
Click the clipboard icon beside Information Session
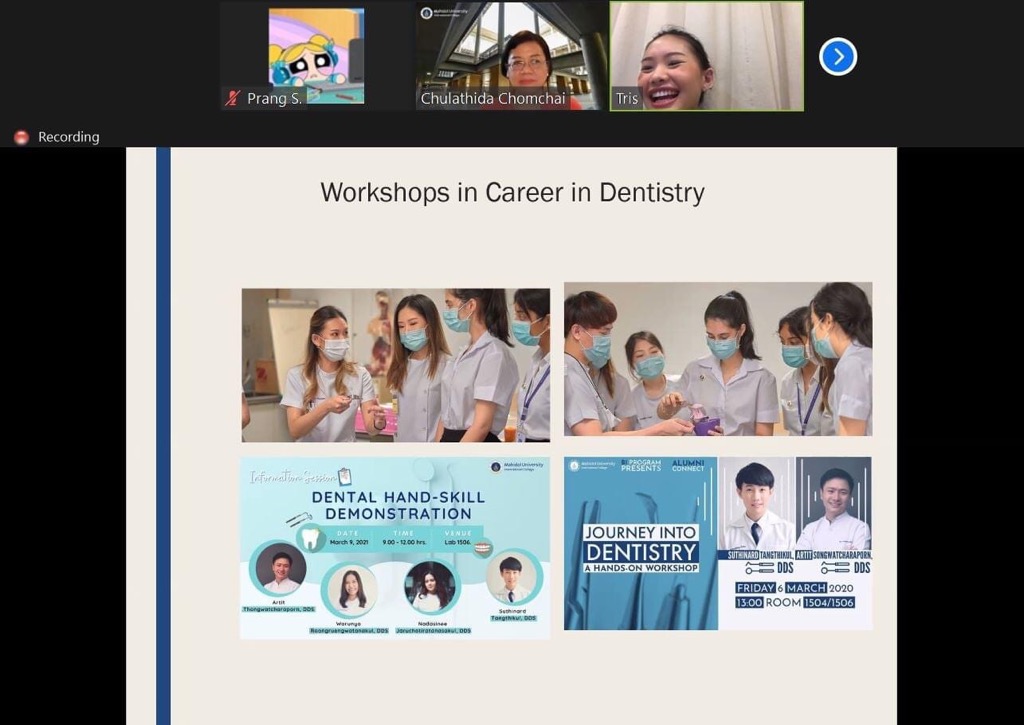345,476
